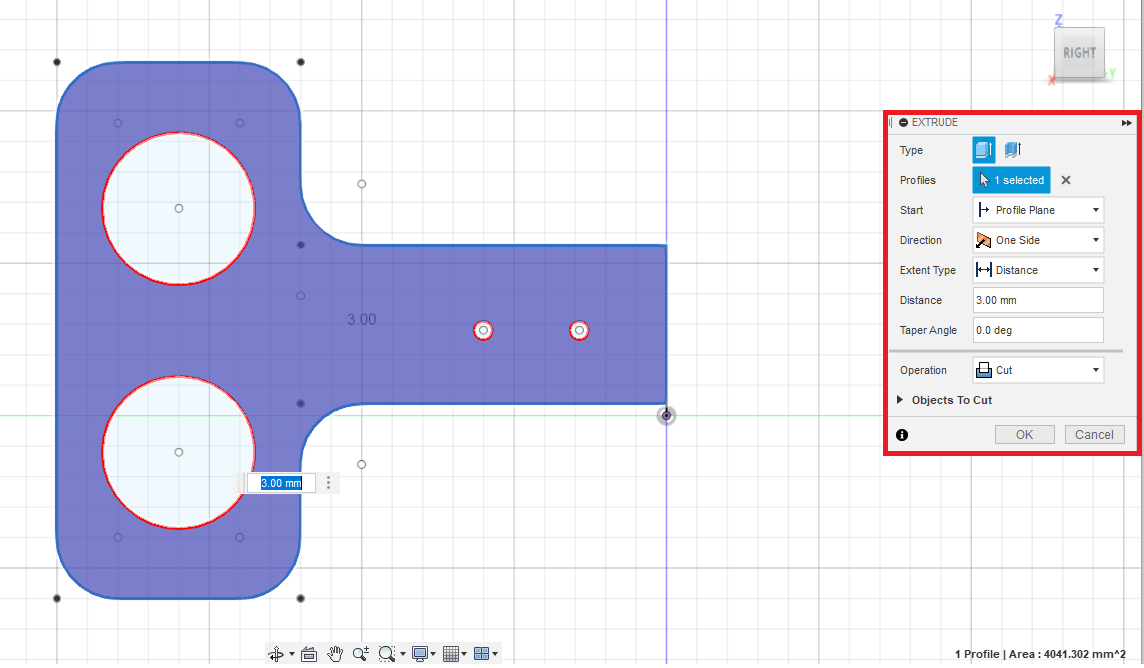Click the on-canvas 3.00 mm distance input
1144x668 pixels.
coord(281,483)
